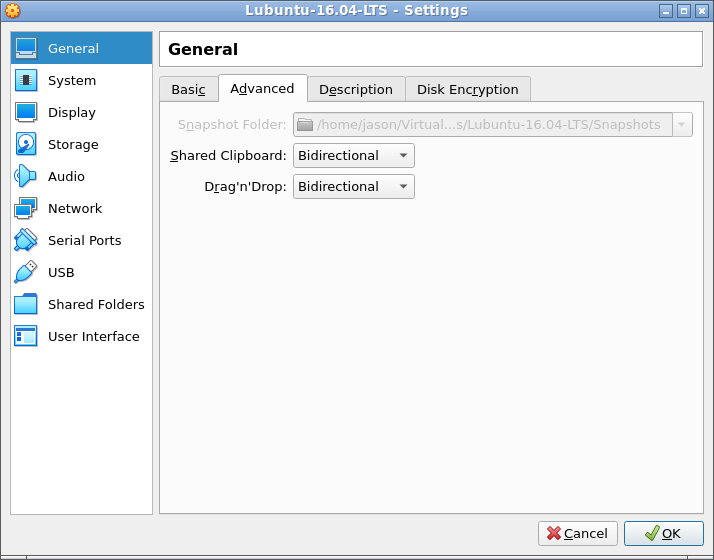Expand the Shared Clipboard dropdown

(x=354, y=156)
